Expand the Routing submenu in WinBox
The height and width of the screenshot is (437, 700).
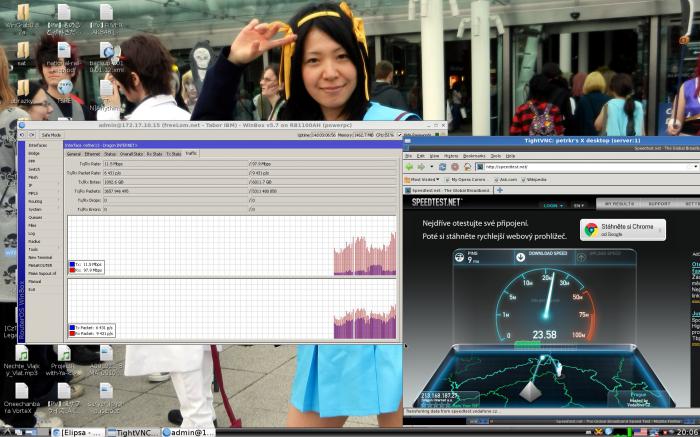(x=35, y=202)
